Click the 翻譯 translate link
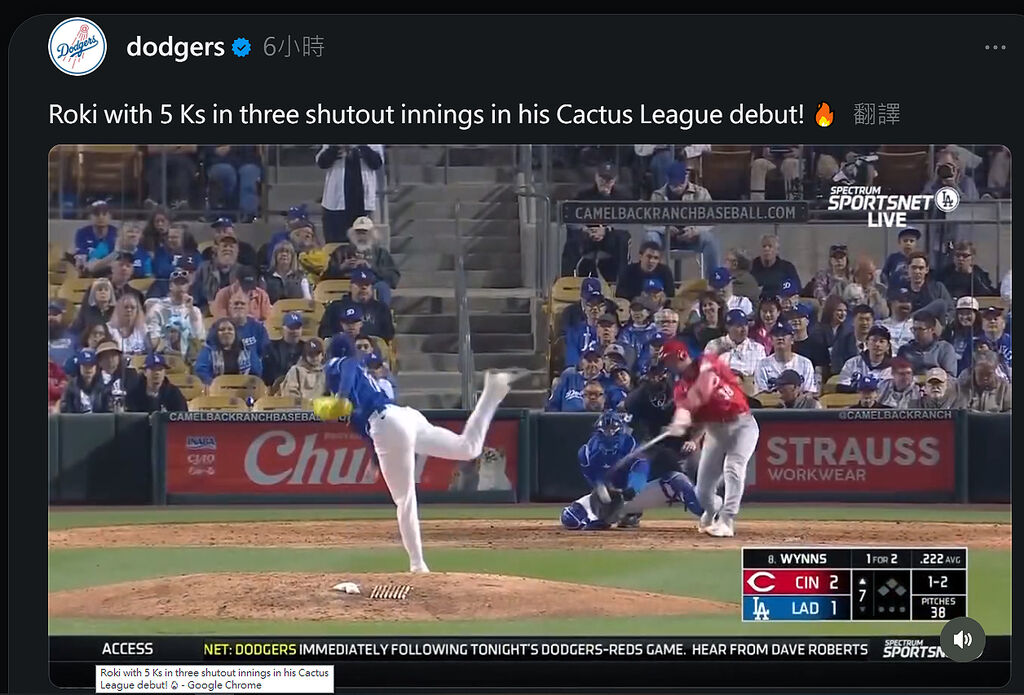 pos(876,114)
